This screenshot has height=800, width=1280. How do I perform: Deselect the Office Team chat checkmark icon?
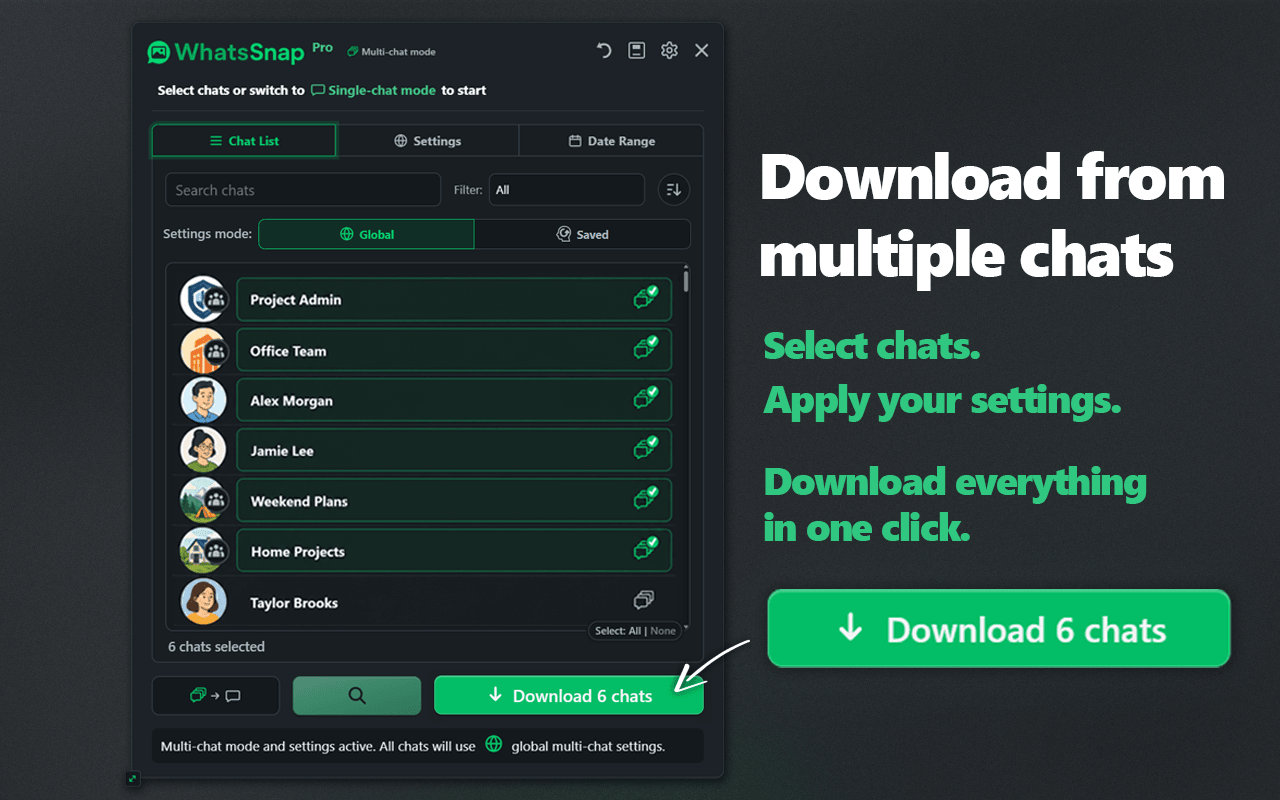point(645,349)
